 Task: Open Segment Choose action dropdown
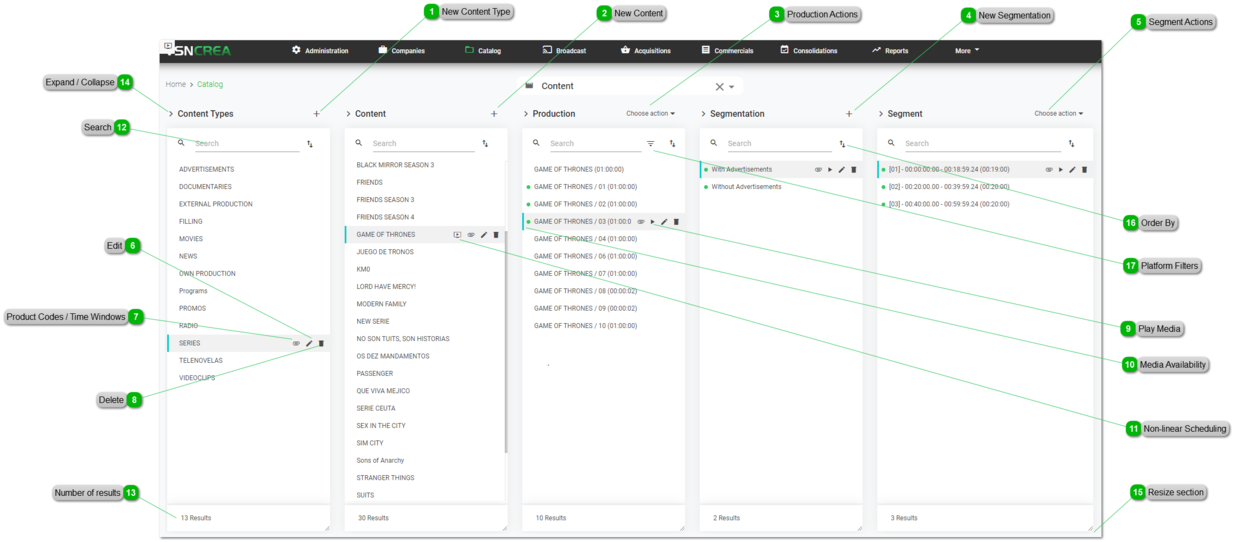pos(1058,114)
